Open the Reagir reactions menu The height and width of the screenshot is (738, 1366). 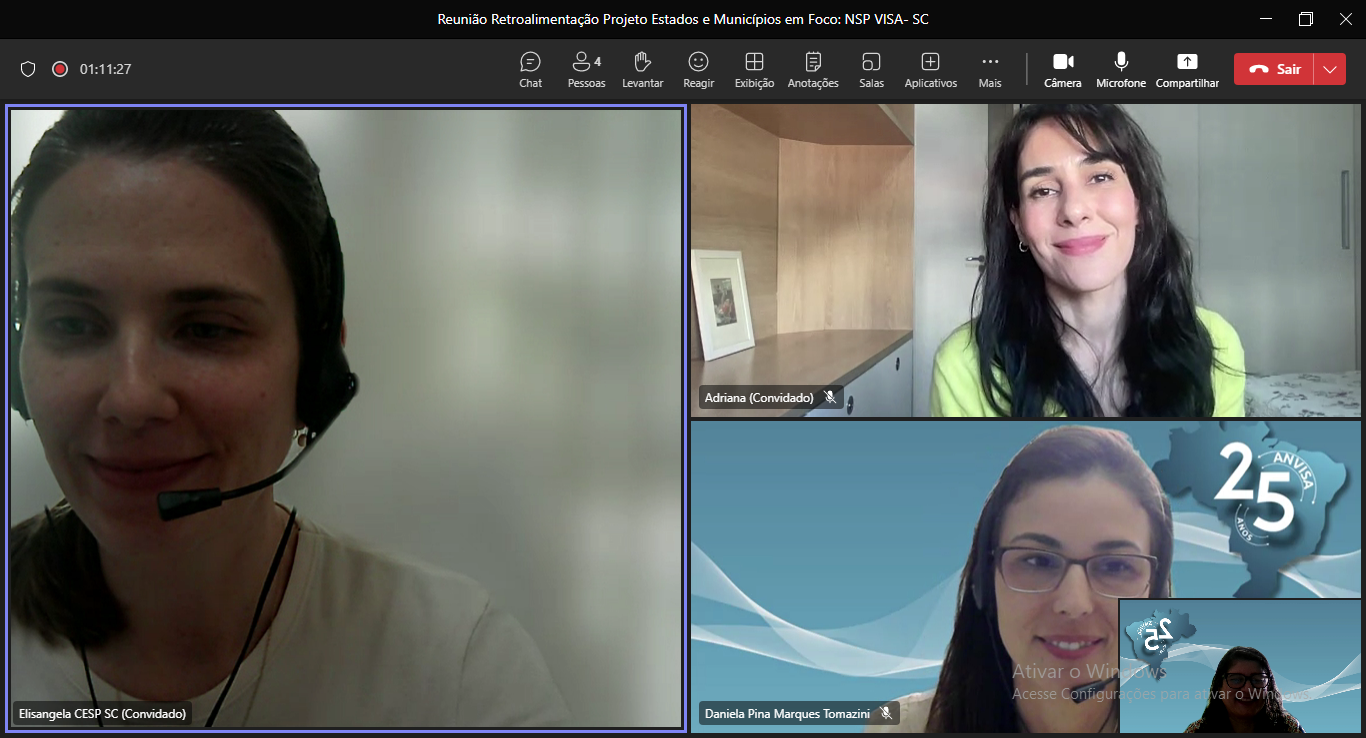(698, 69)
